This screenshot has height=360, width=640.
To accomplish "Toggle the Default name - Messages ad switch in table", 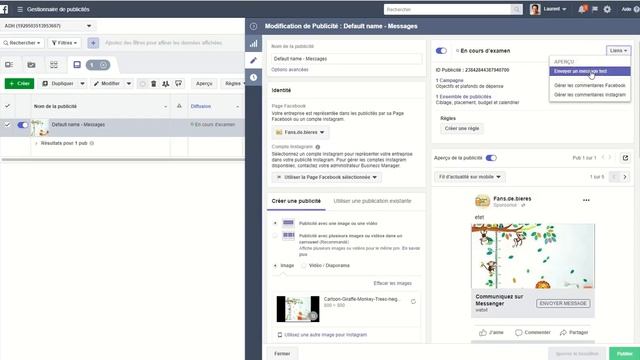I will 23,125.
